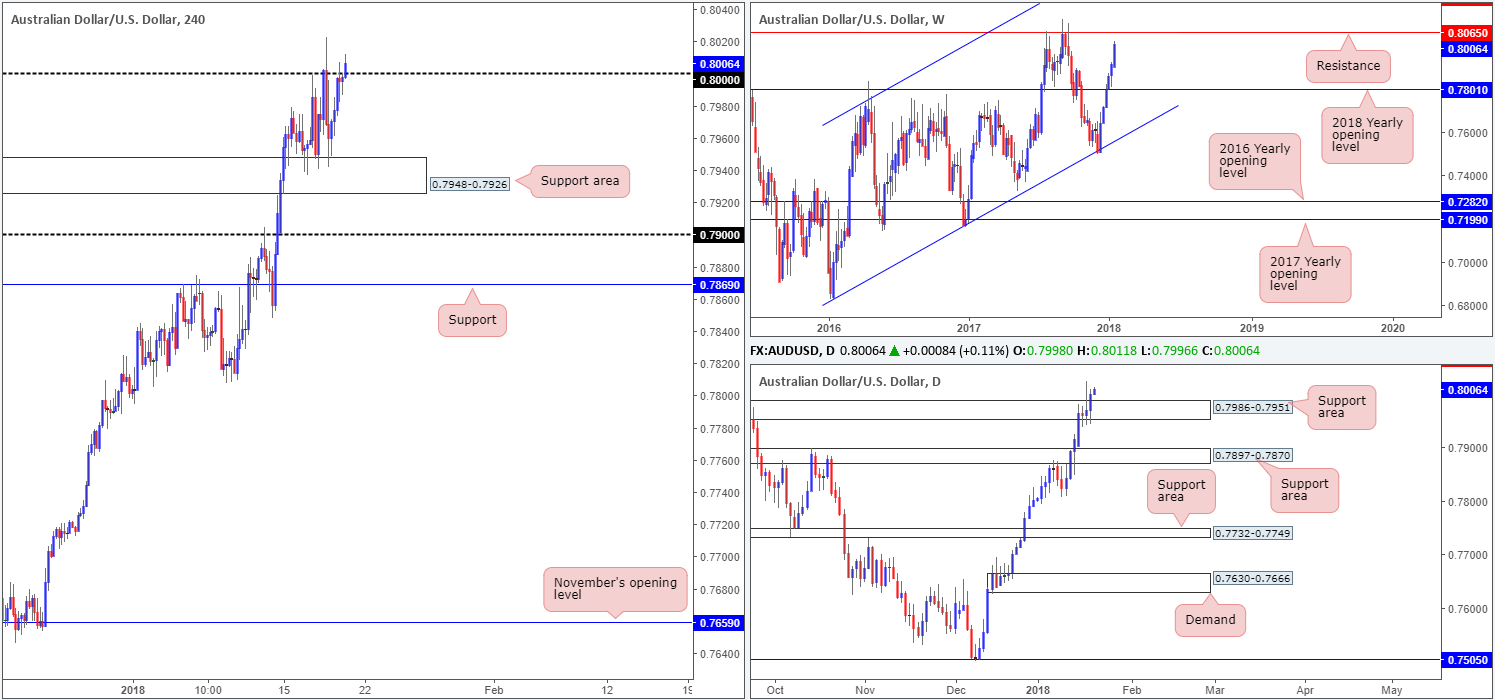Click the 10:00 time axis label
1495x700 pixels.
click(x=207, y=690)
